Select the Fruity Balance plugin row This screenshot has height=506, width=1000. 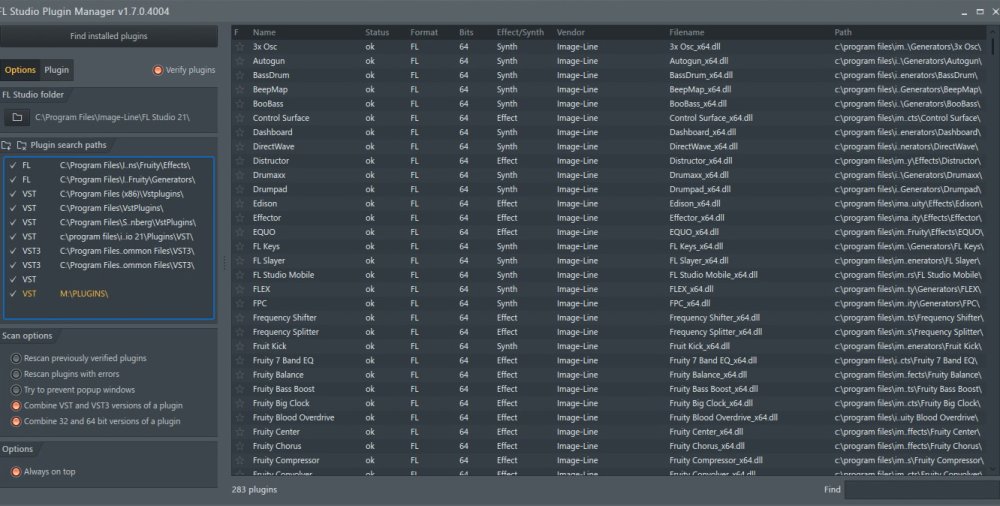pyautogui.click(x=610, y=375)
